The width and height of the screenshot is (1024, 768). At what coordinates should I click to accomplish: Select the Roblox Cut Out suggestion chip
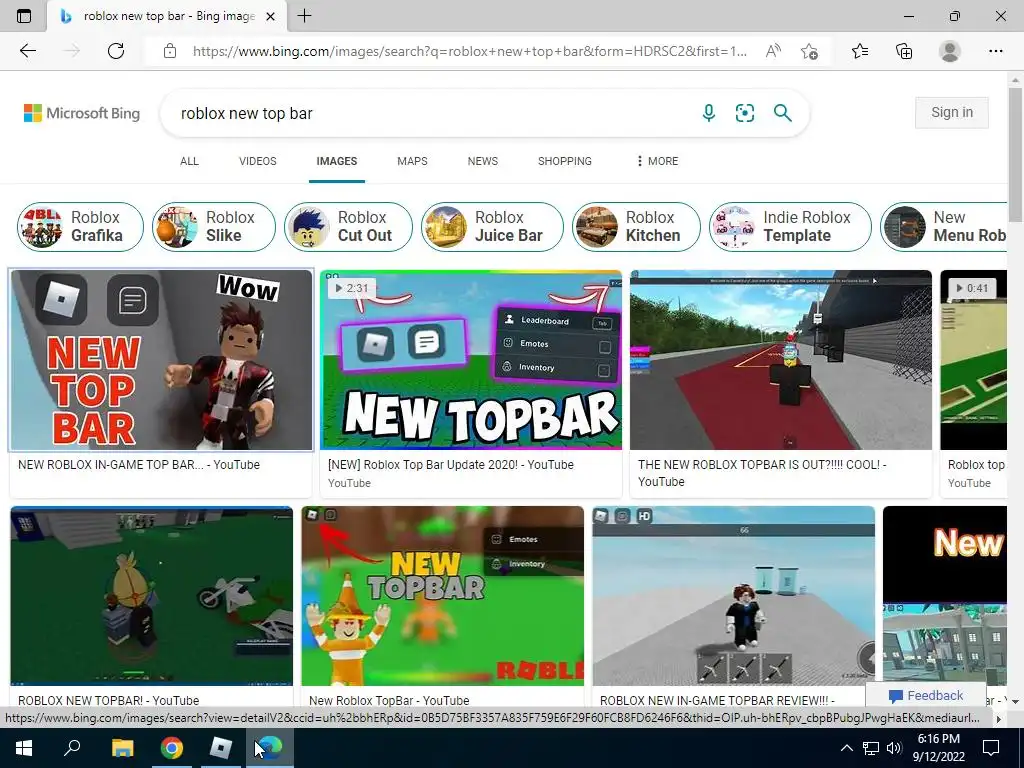(x=349, y=227)
